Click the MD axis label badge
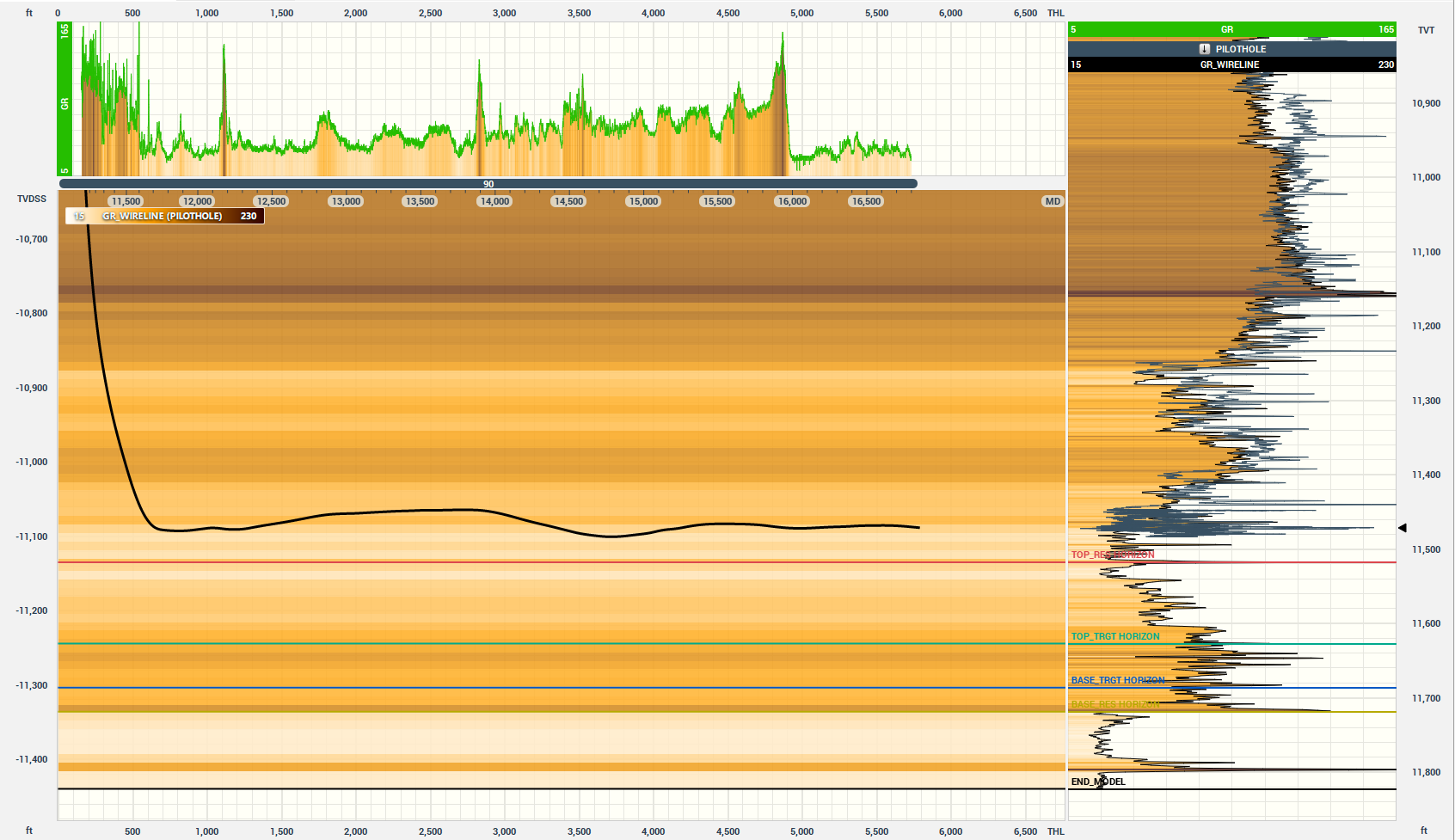1455x840 pixels. tap(1053, 201)
